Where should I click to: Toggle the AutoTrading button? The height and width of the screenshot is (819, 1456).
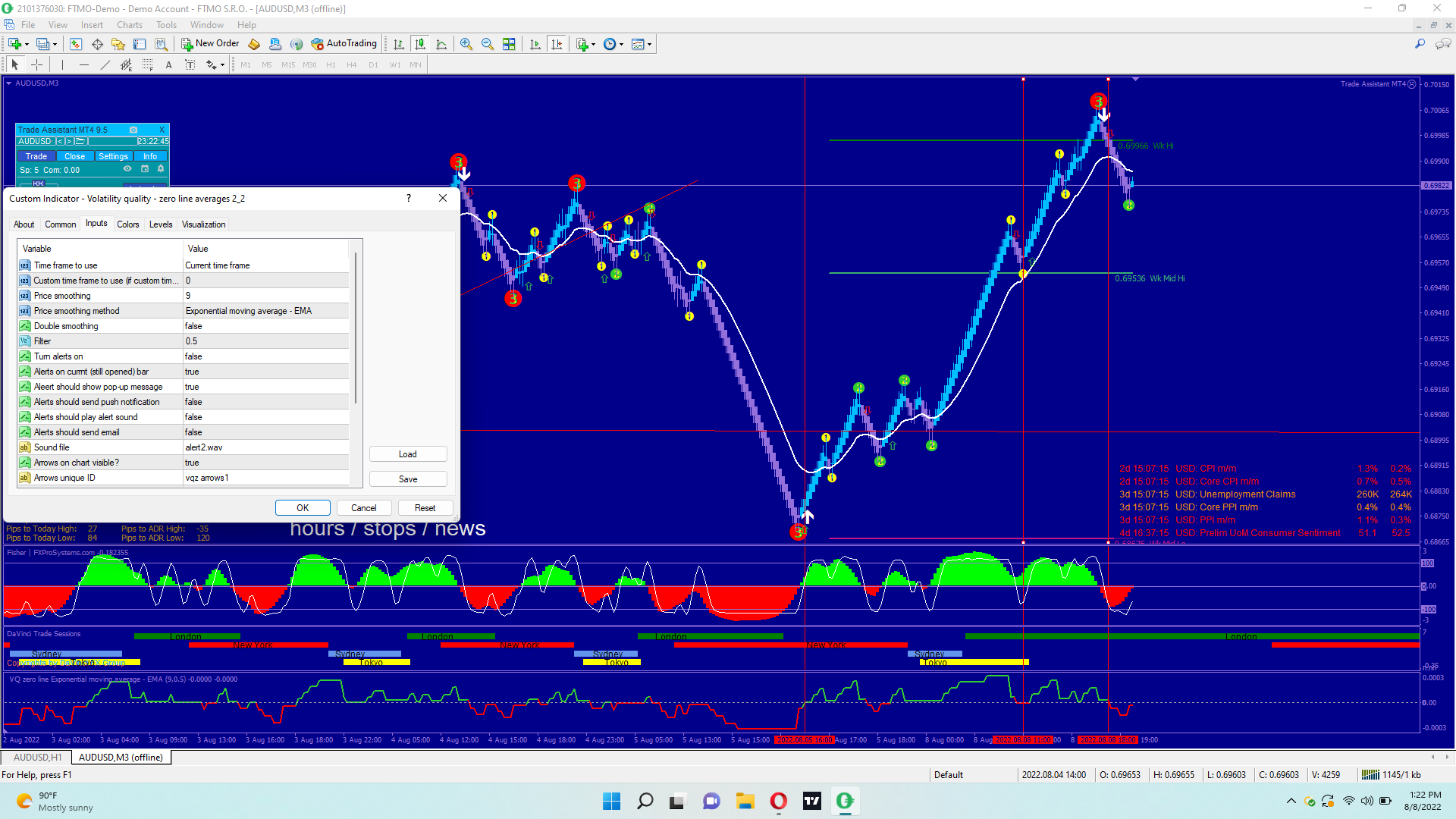(344, 44)
